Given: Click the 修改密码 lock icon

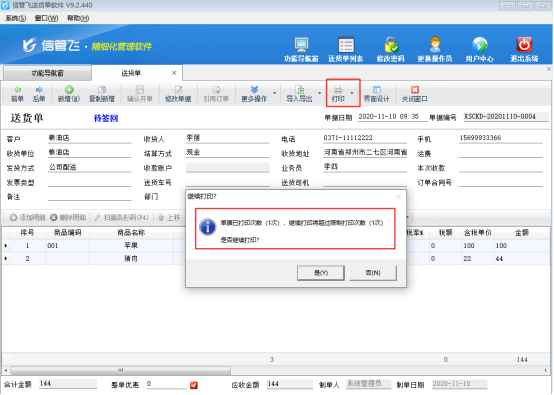Looking at the screenshot, I should click(391, 45).
